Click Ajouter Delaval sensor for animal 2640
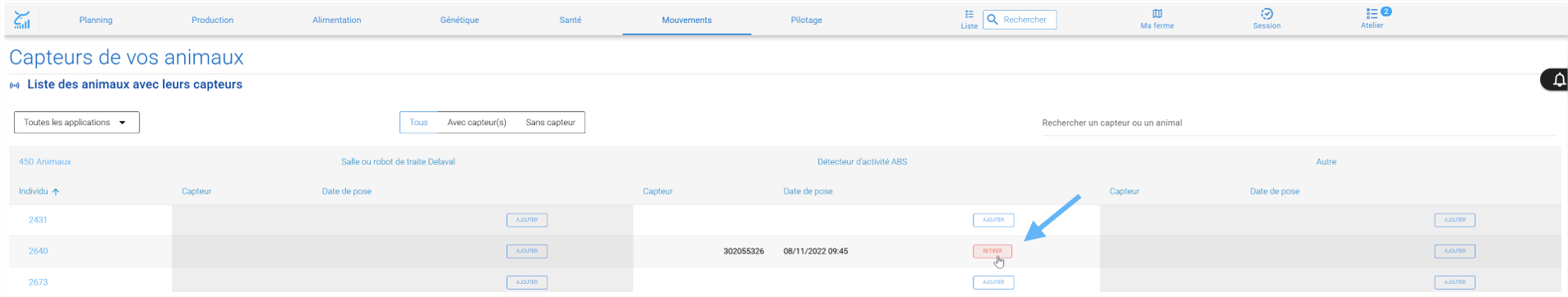The height and width of the screenshot is (297, 1568). pyautogui.click(x=527, y=251)
